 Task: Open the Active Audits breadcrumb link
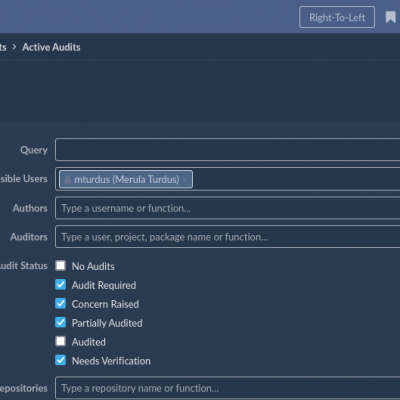[51, 47]
